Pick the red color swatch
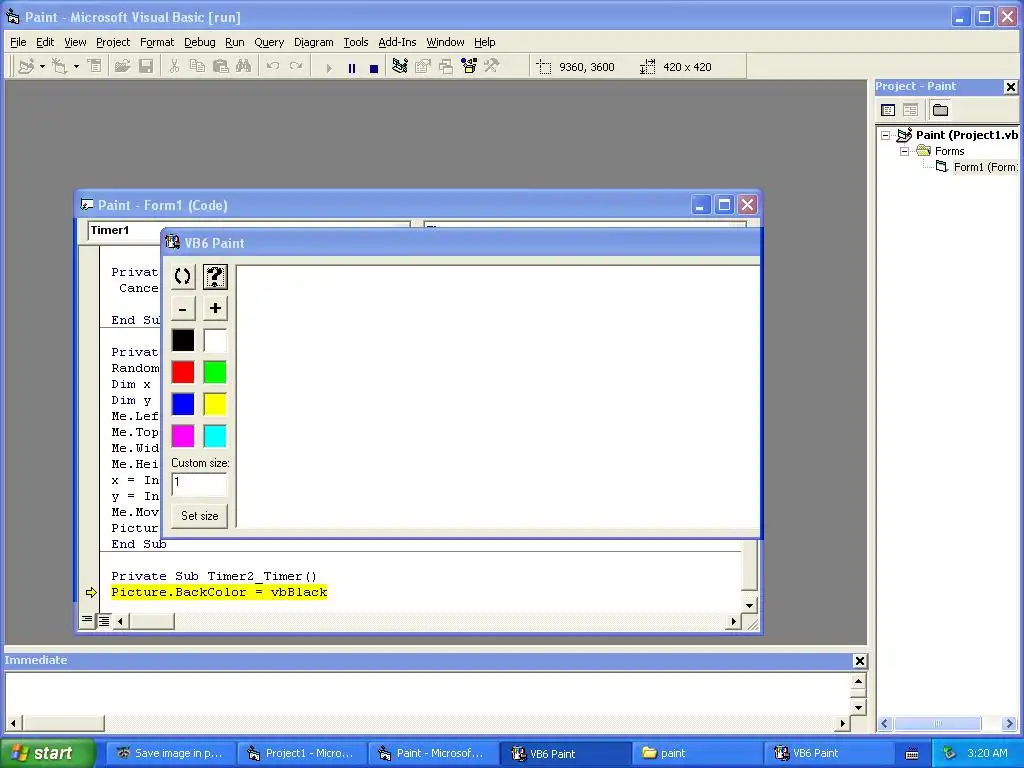Screen dimensions: 1024x768 coord(183,372)
